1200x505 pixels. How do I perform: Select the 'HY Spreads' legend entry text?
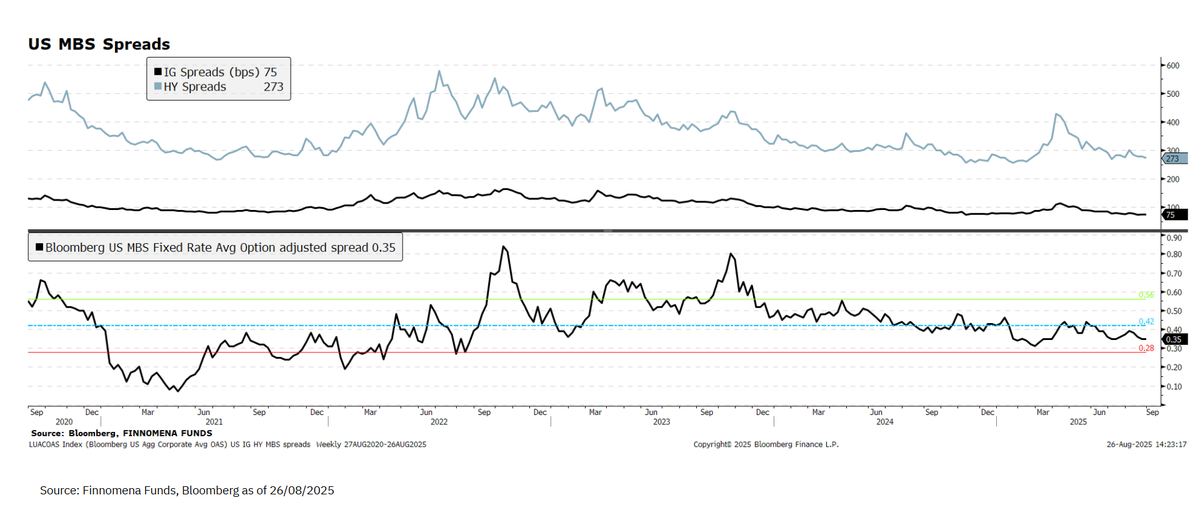click(195, 87)
